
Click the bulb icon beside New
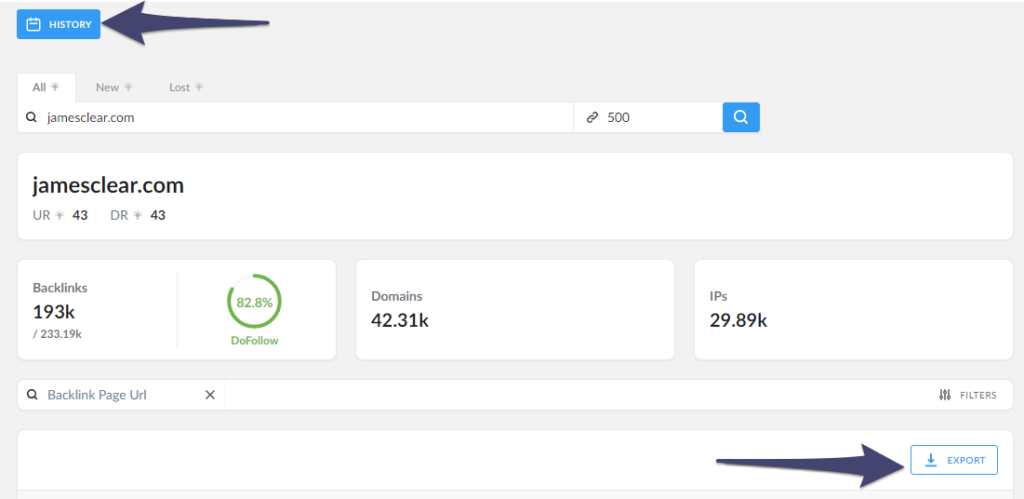[128, 87]
